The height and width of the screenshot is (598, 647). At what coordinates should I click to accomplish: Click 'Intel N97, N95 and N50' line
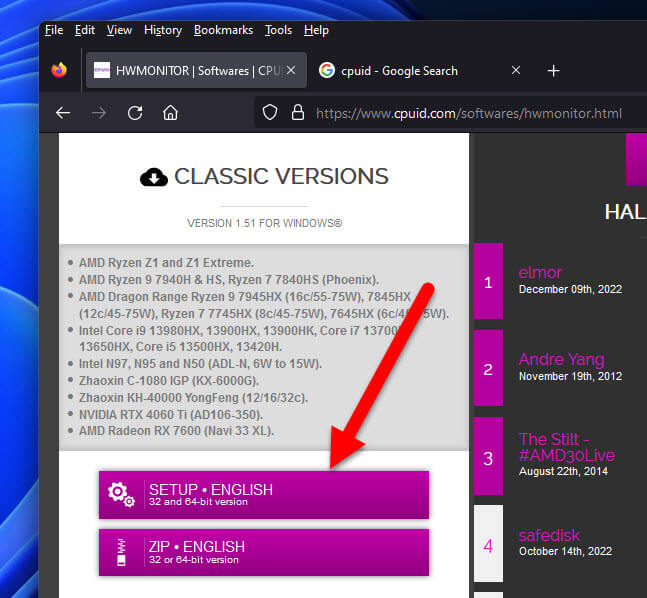[200, 364]
